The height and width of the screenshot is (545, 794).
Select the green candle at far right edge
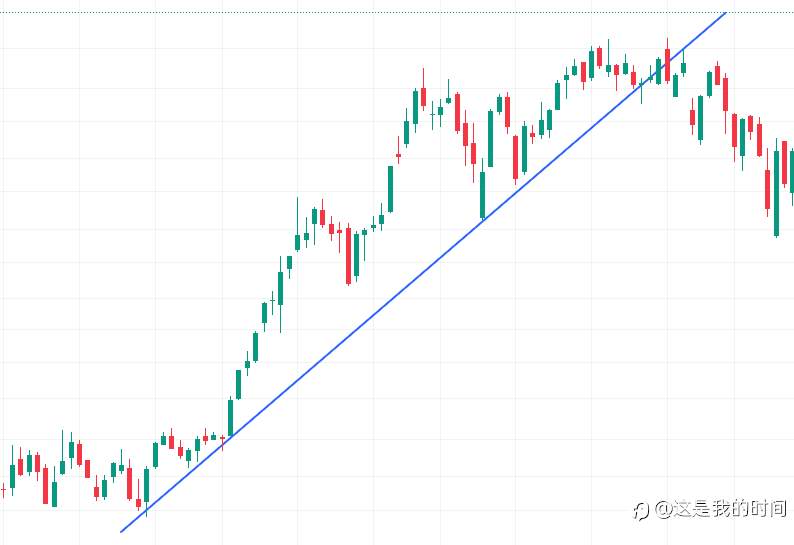[x=791, y=170]
